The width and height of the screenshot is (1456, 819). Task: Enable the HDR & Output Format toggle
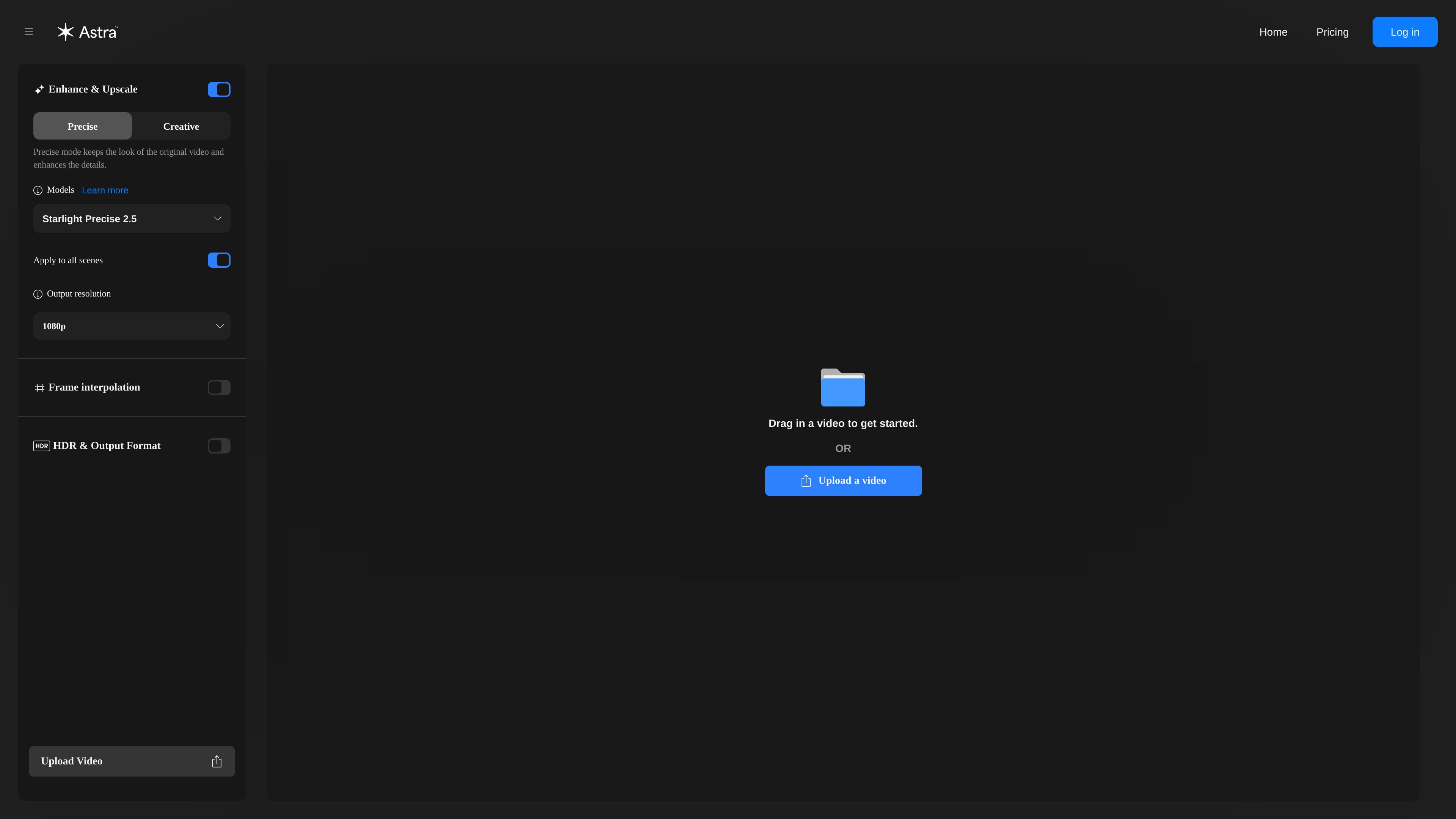click(x=219, y=446)
